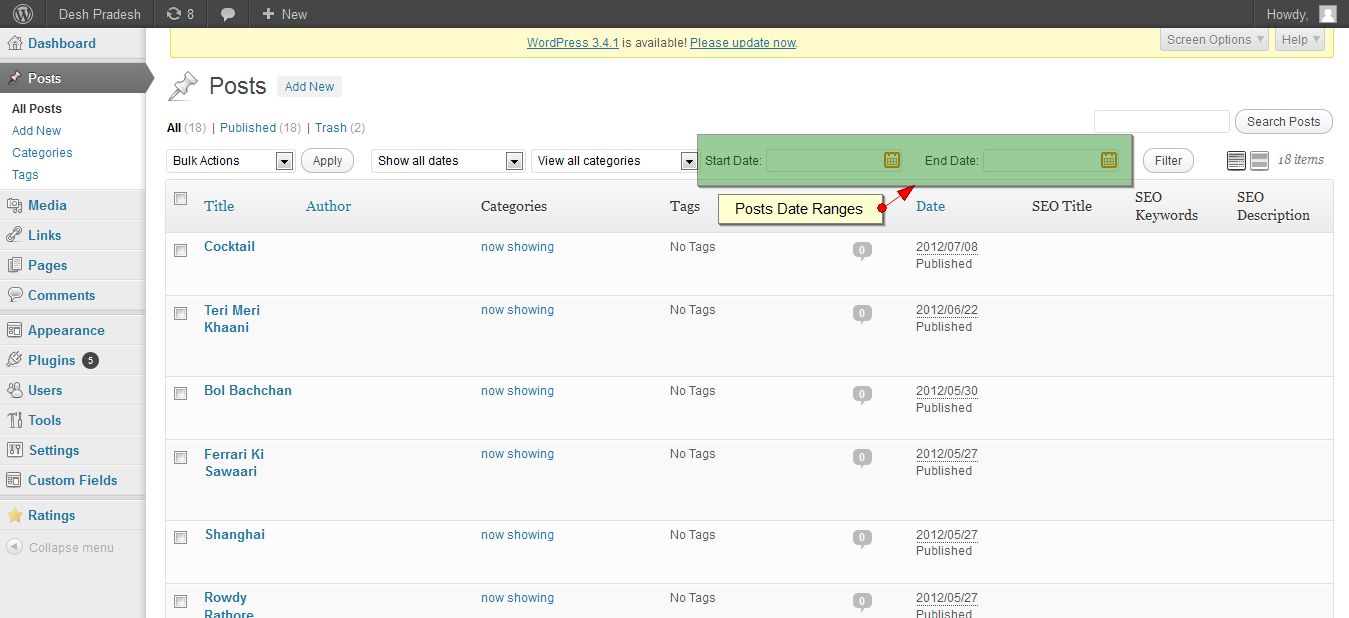
Task: Click comment count bubble for Cocktail
Action: coord(862,251)
